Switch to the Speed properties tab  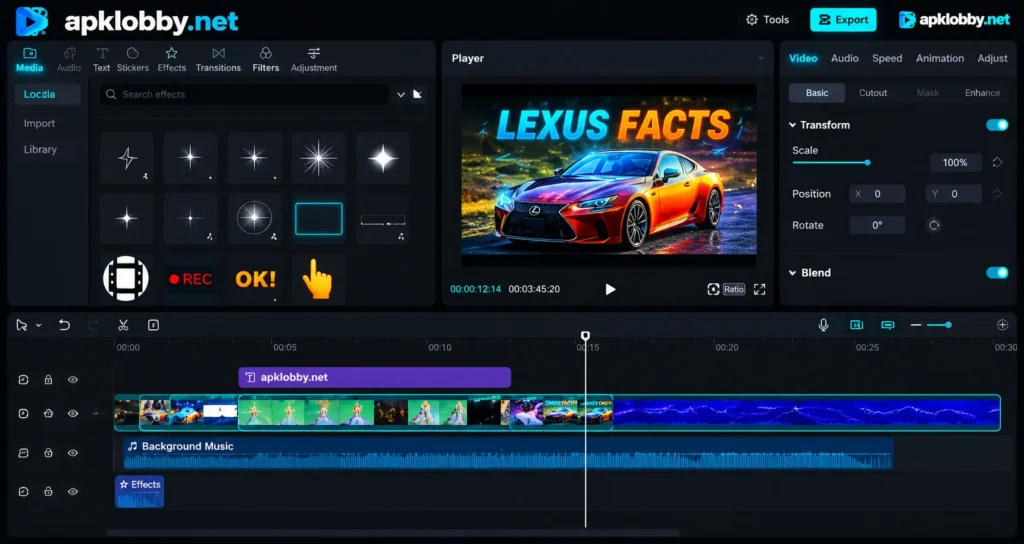(x=887, y=58)
